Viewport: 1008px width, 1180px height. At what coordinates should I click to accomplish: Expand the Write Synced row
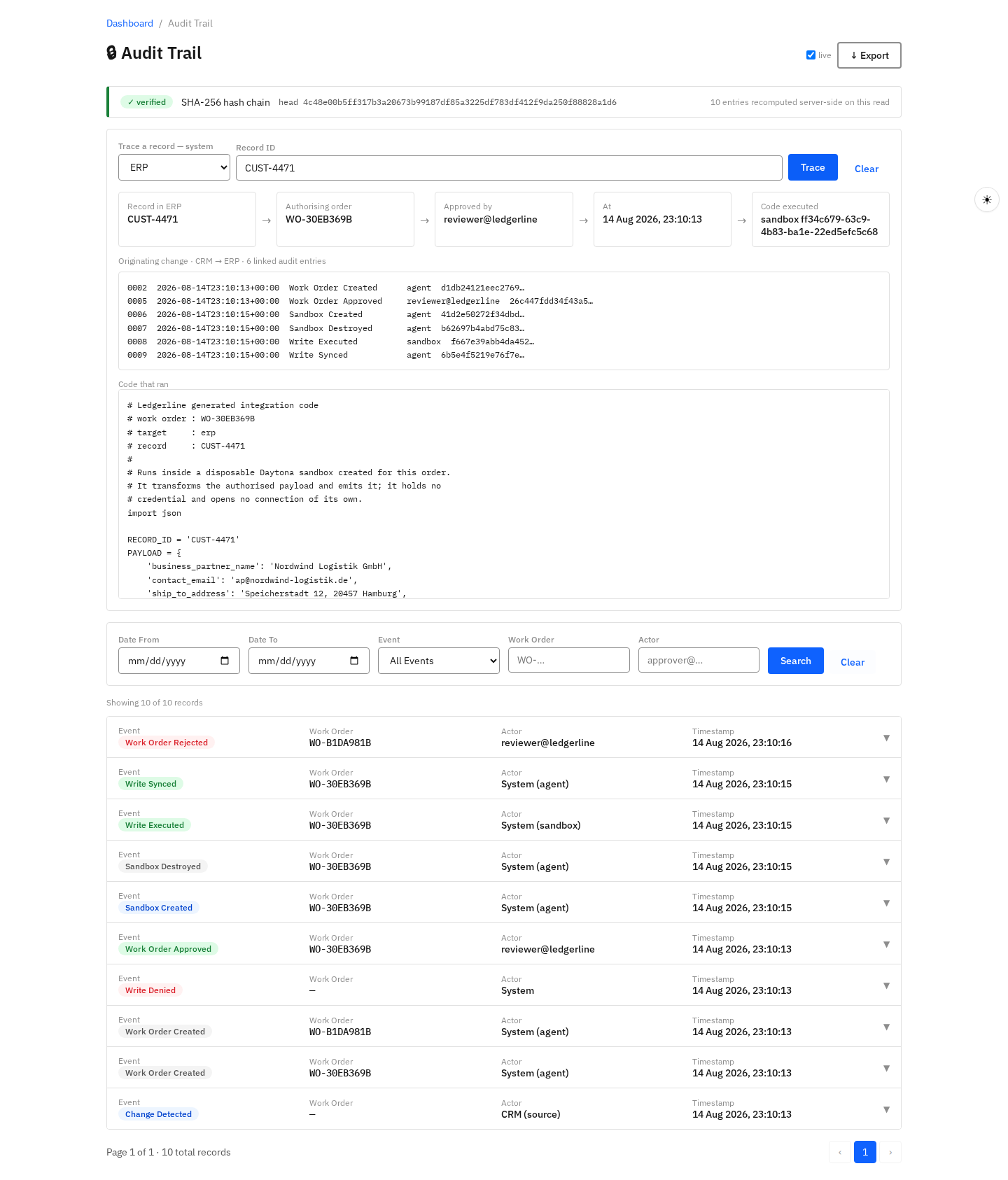pos(504,778)
